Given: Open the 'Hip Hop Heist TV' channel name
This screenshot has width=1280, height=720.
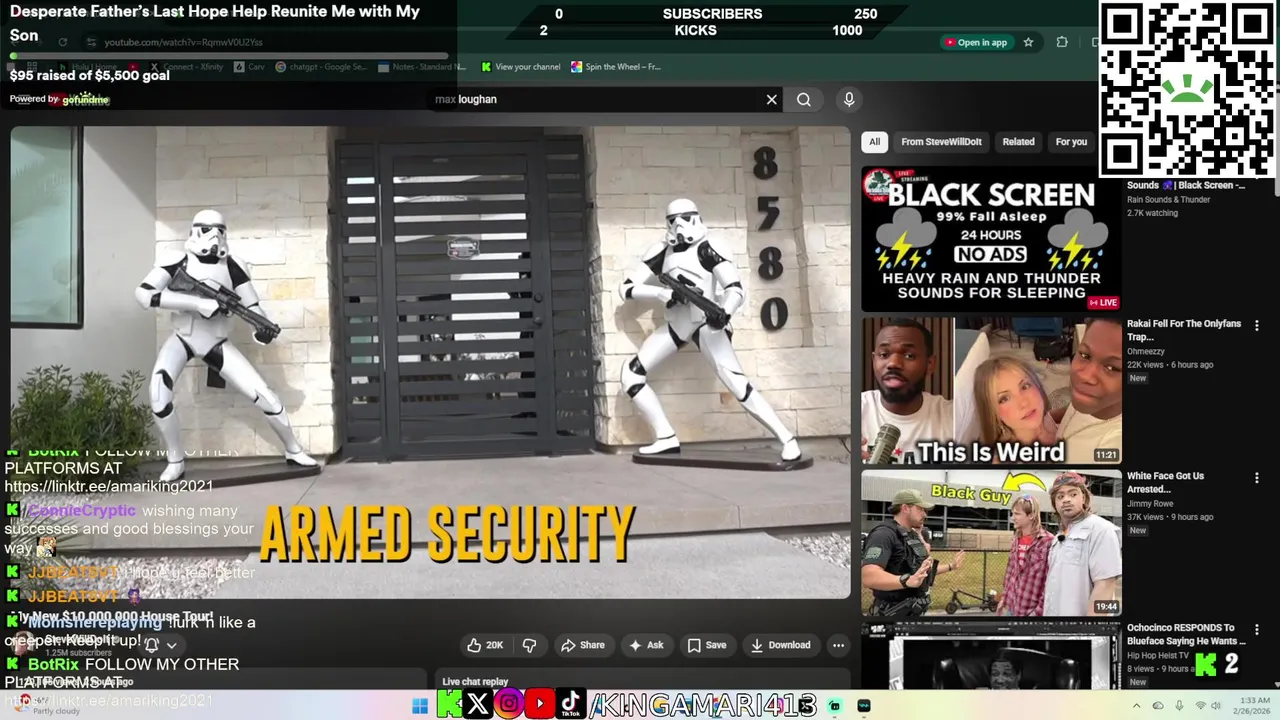Looking at the screenshot, I should pyautogui.click(x=1158, y=655).
